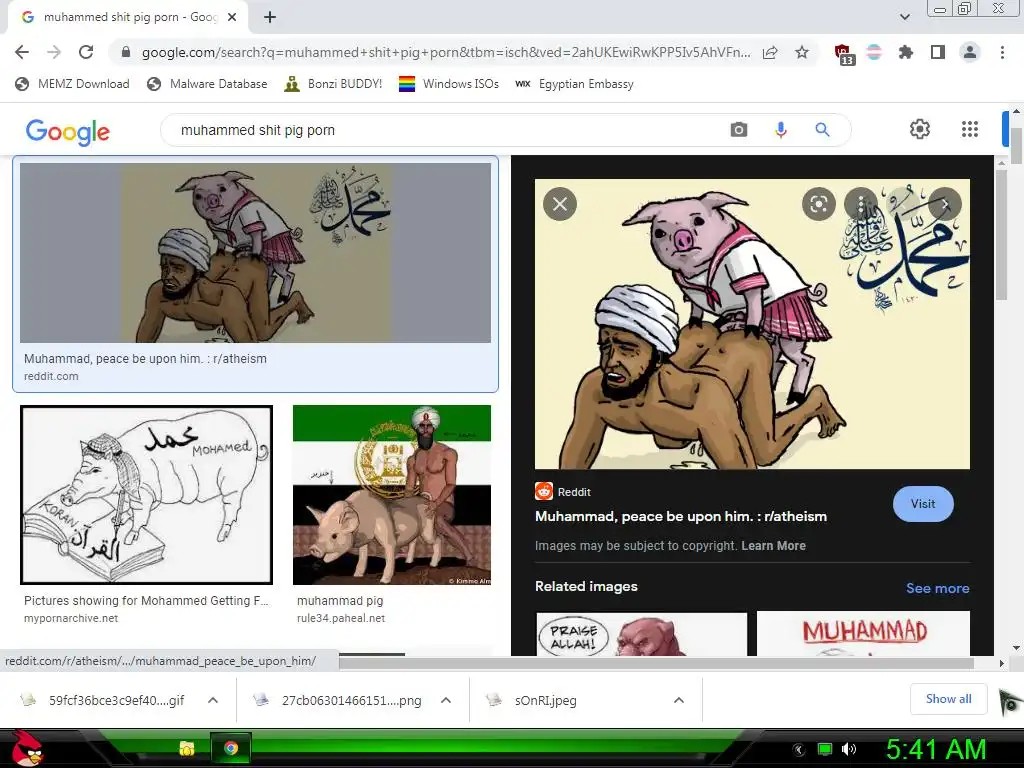This screenshot has height=768, width=1024.
Task: Click the striped flag extension icon
Action: (874, 52)
